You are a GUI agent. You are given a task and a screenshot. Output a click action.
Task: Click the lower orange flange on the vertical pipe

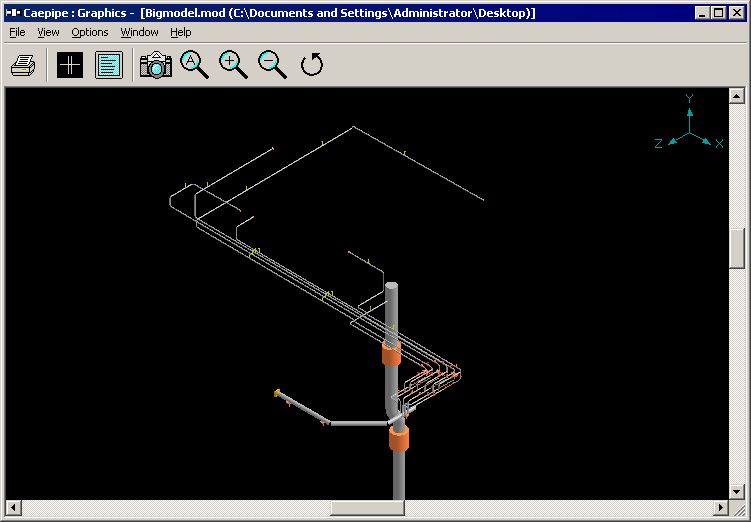coord(398,438)
